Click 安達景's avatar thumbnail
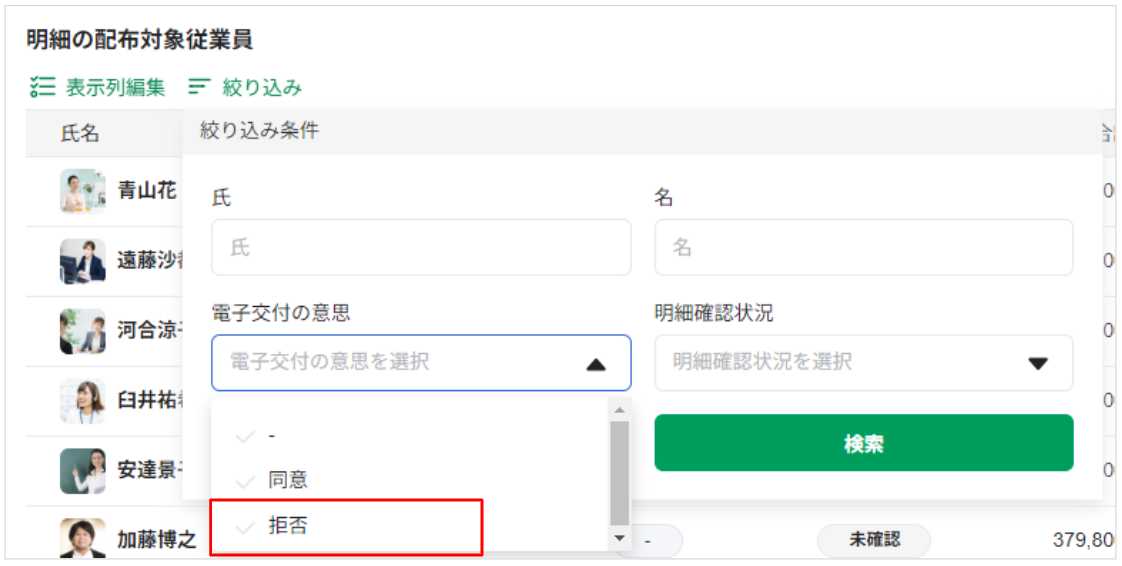The width and height of the screenshot is (1122, 566). [83, 471]
